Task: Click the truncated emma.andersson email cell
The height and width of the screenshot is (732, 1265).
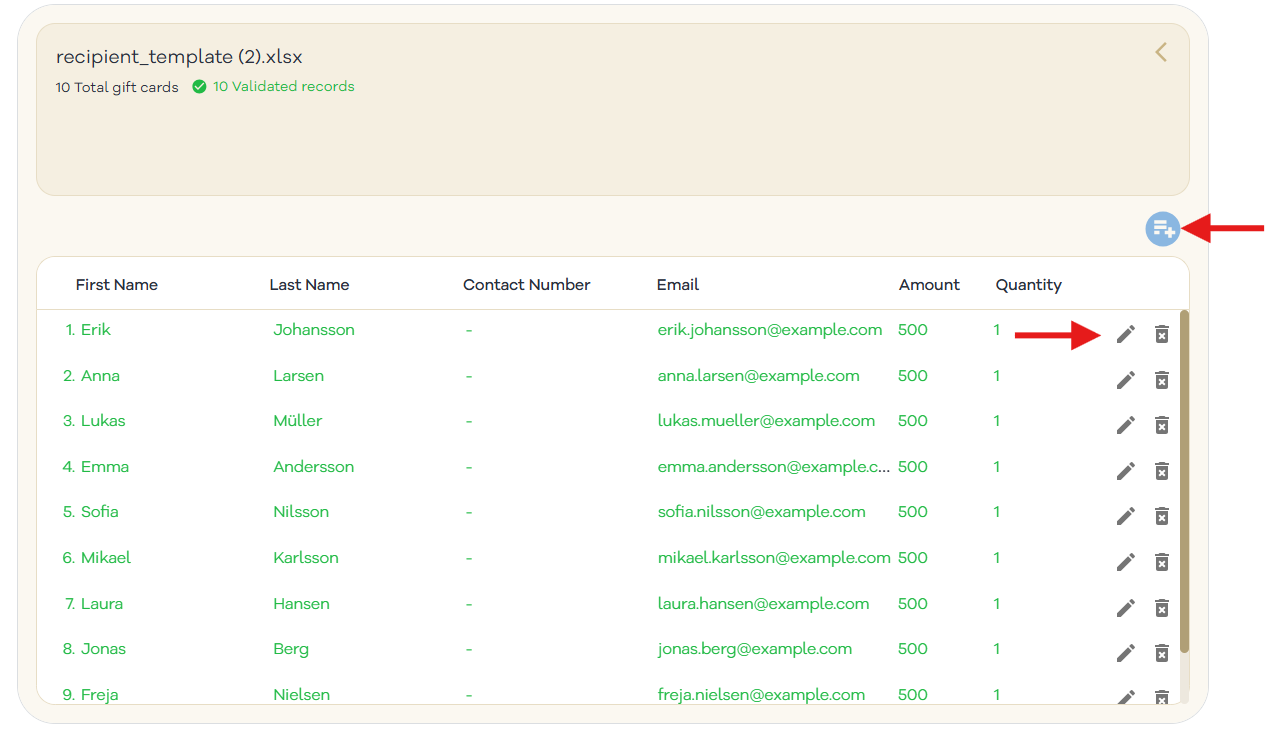Action: pyautogui.click(x=774, y=467)
